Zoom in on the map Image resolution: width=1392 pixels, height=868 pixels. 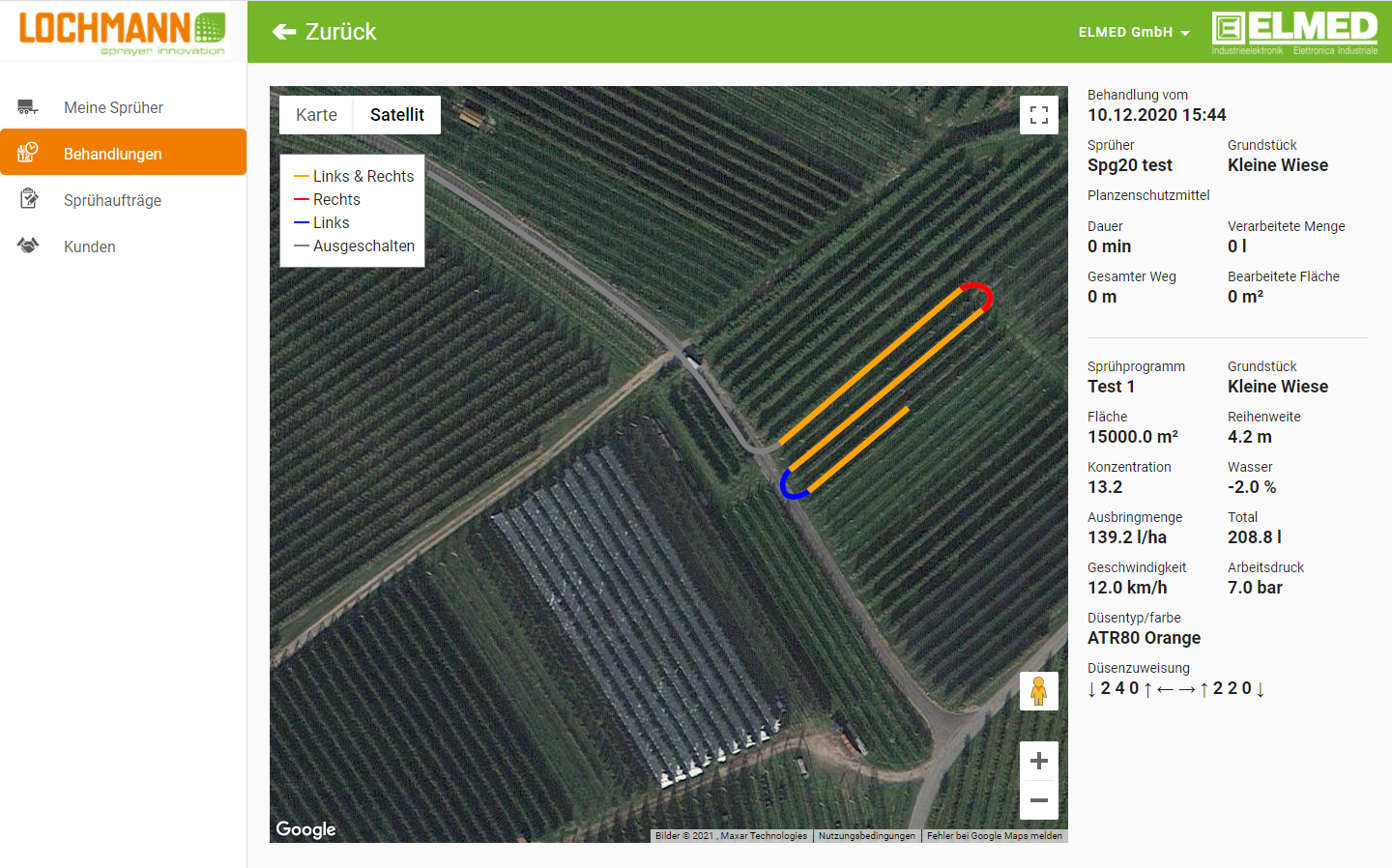pos(1039,762)
